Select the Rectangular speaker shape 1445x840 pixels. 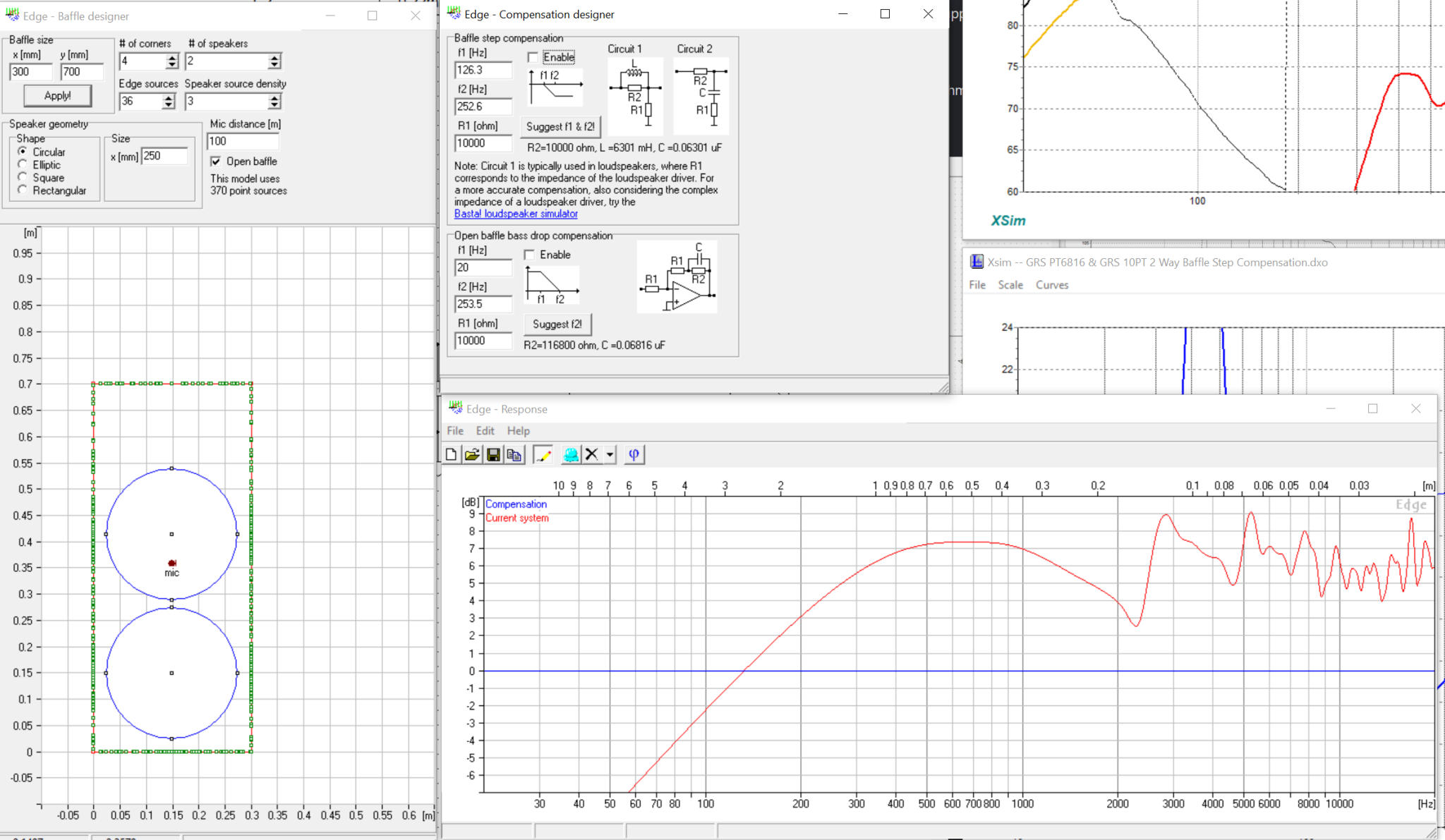(x=23, y=190)
